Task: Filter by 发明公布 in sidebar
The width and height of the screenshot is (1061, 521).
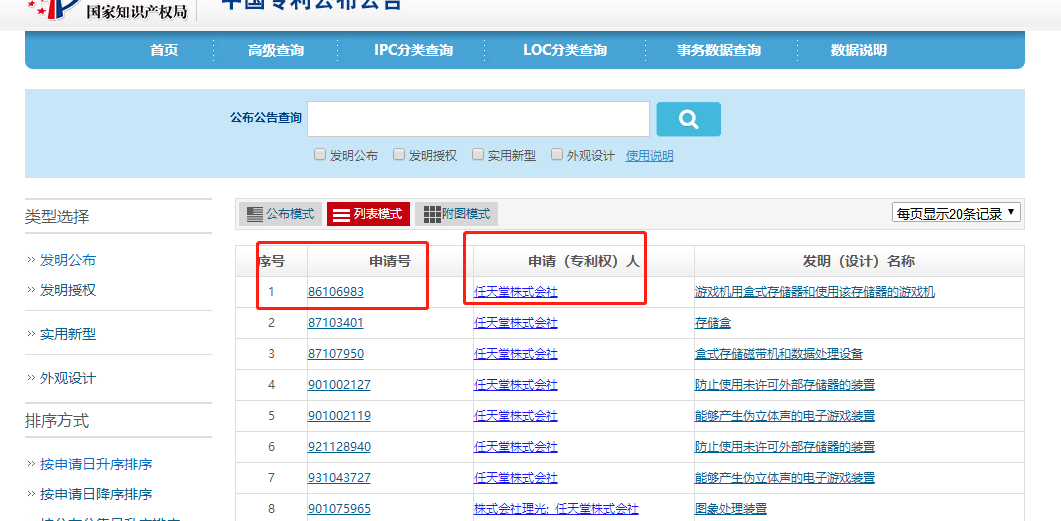Action: click(x=68, y=260)
